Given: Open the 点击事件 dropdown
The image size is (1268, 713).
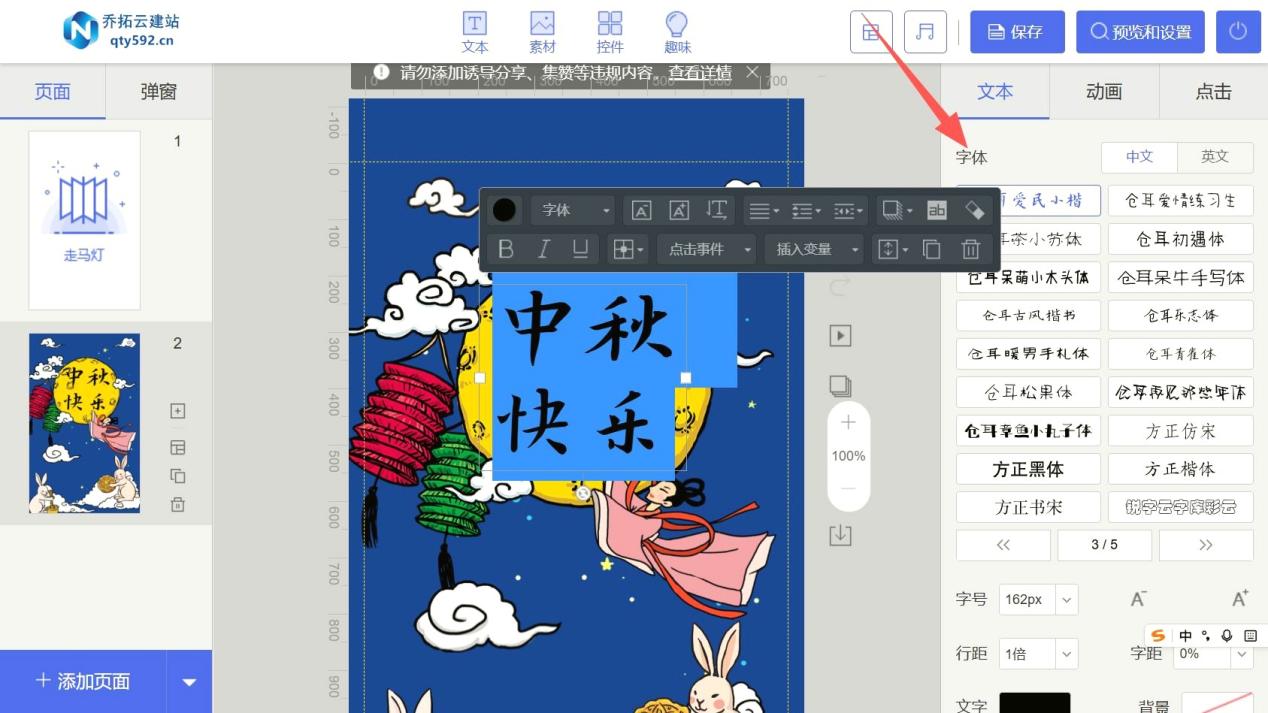Looking at the screenshot, I should click(x=706, y=249).
